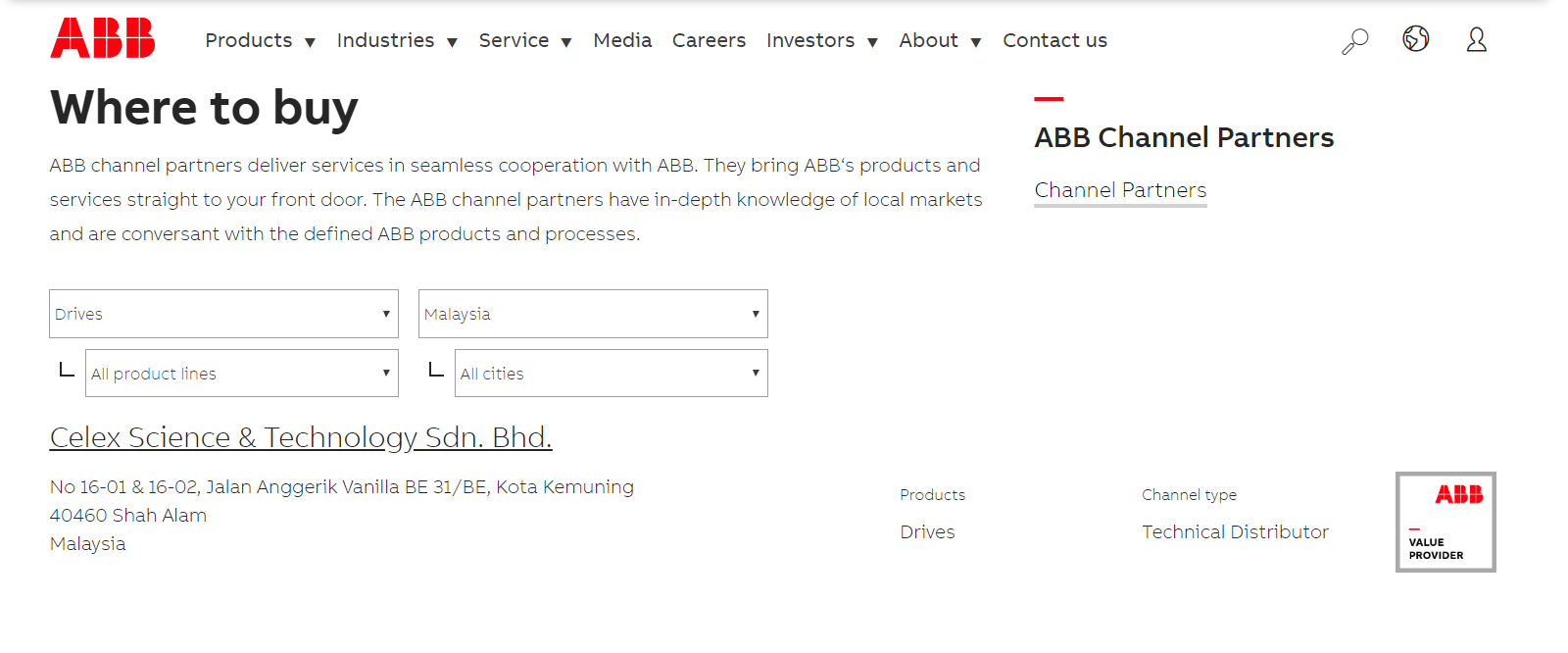Open the Media page

coord(622,40)
